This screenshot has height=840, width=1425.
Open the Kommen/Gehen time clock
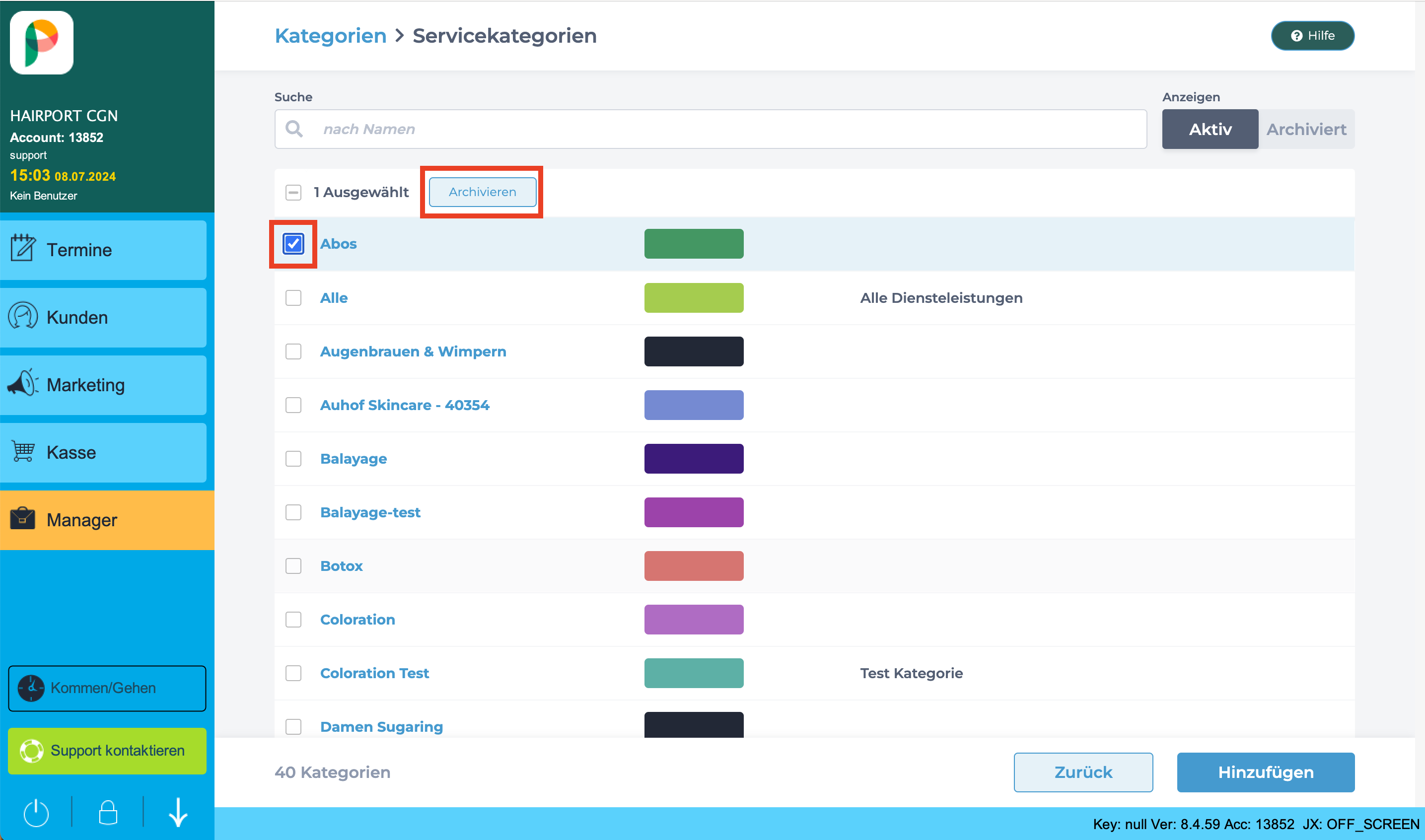[x=107, y=688]
